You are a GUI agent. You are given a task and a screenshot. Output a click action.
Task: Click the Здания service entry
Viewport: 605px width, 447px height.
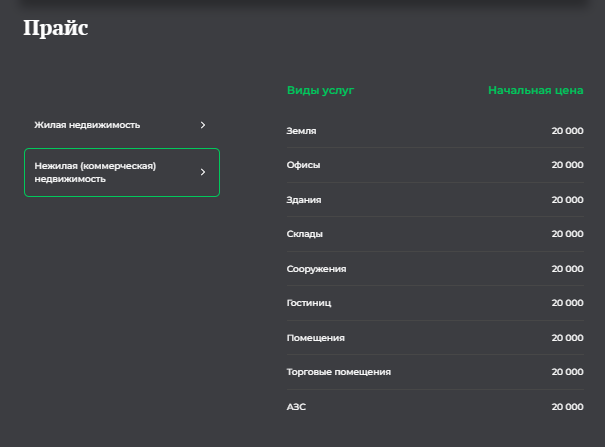click(304, 200)
